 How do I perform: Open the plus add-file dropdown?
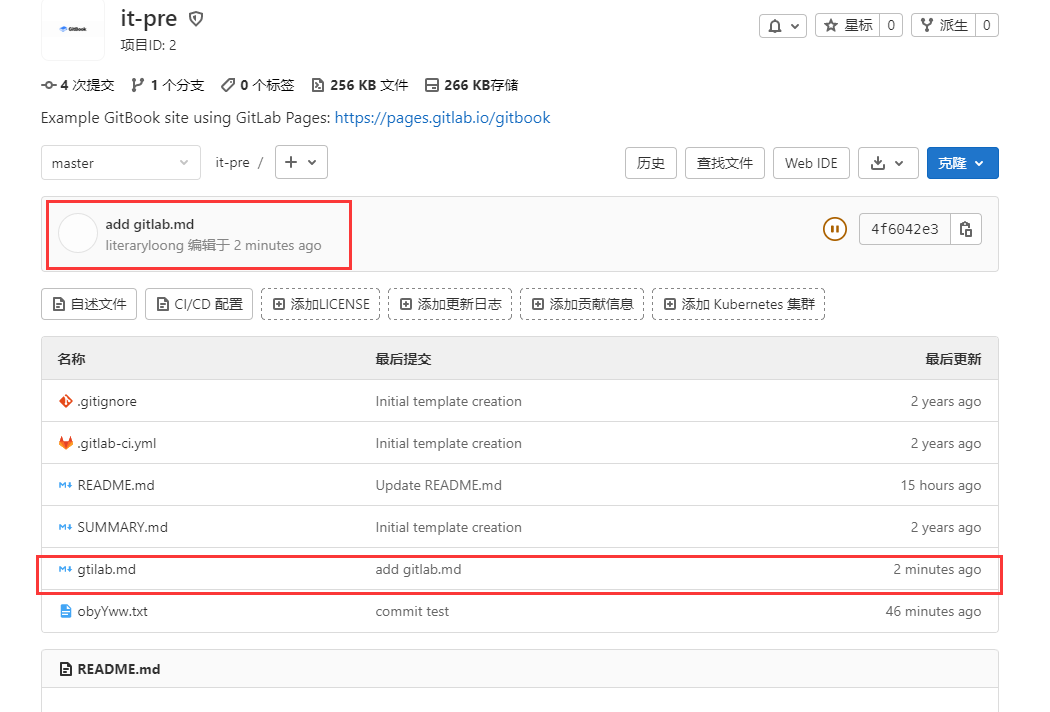(x=301, y=162)
